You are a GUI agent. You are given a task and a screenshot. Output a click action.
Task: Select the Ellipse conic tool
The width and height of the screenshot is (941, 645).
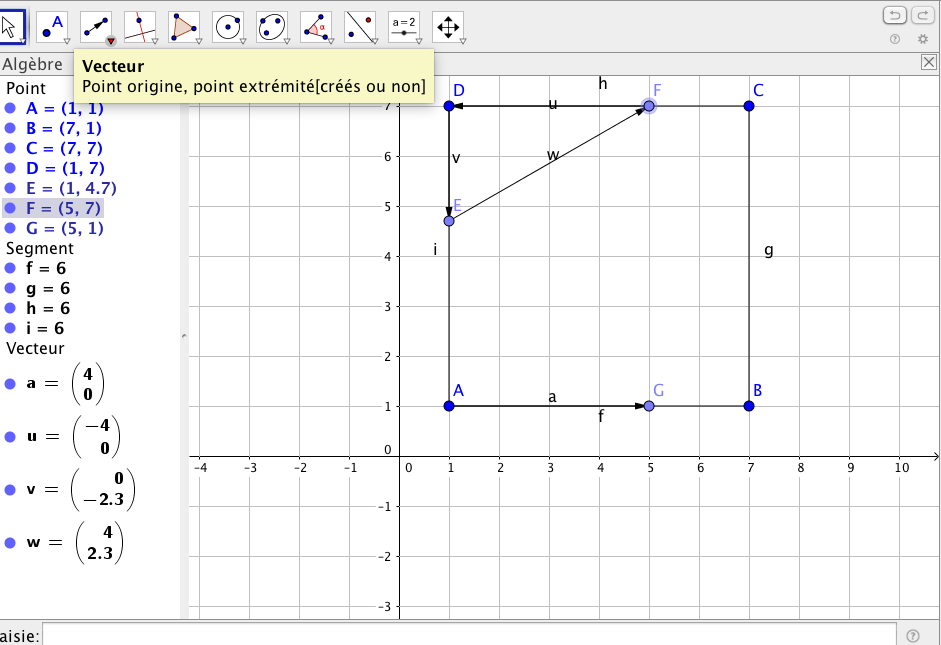click(x=272, y=27)
